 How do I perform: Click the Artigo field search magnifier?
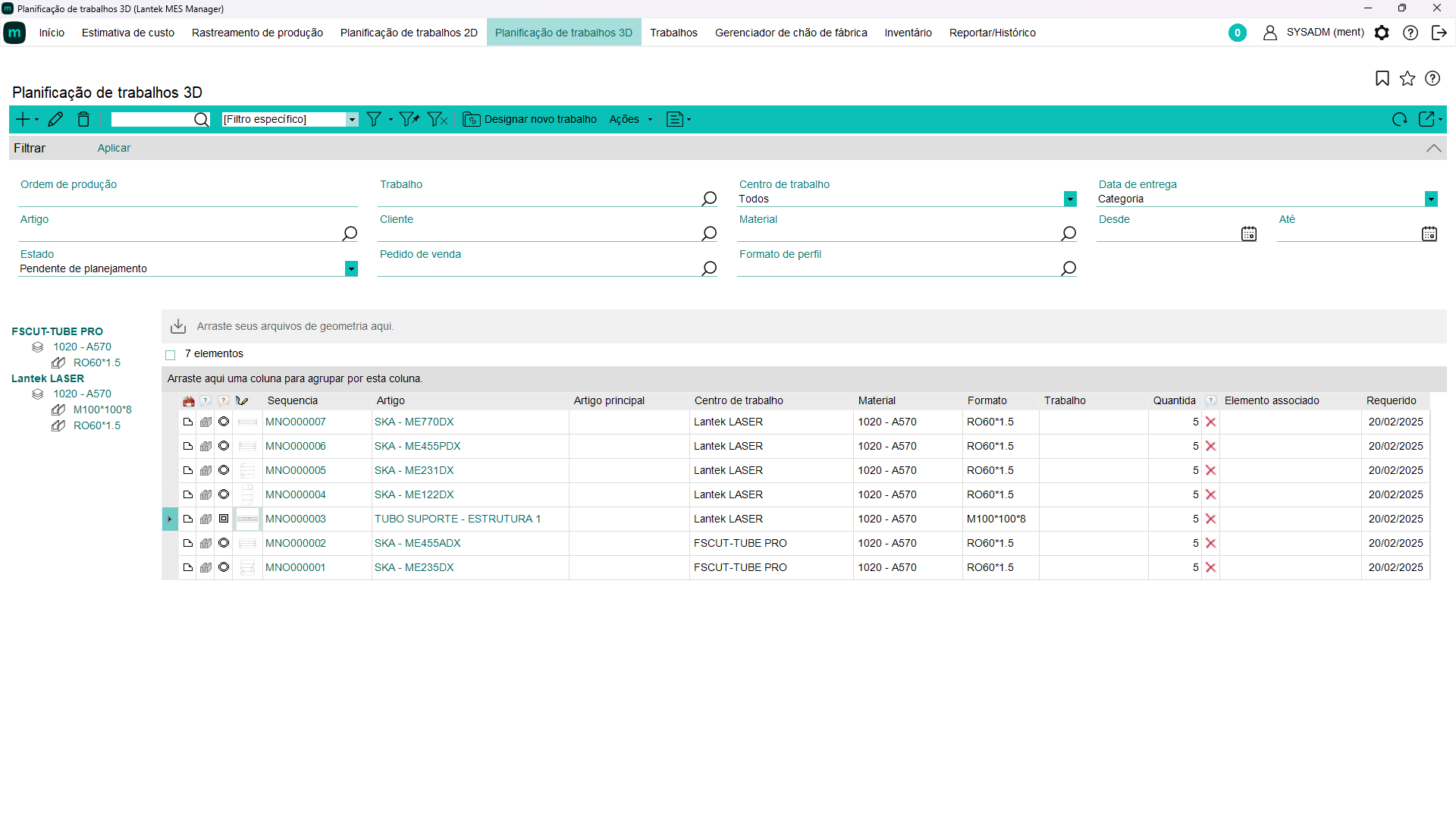click(x=350, y=234)
